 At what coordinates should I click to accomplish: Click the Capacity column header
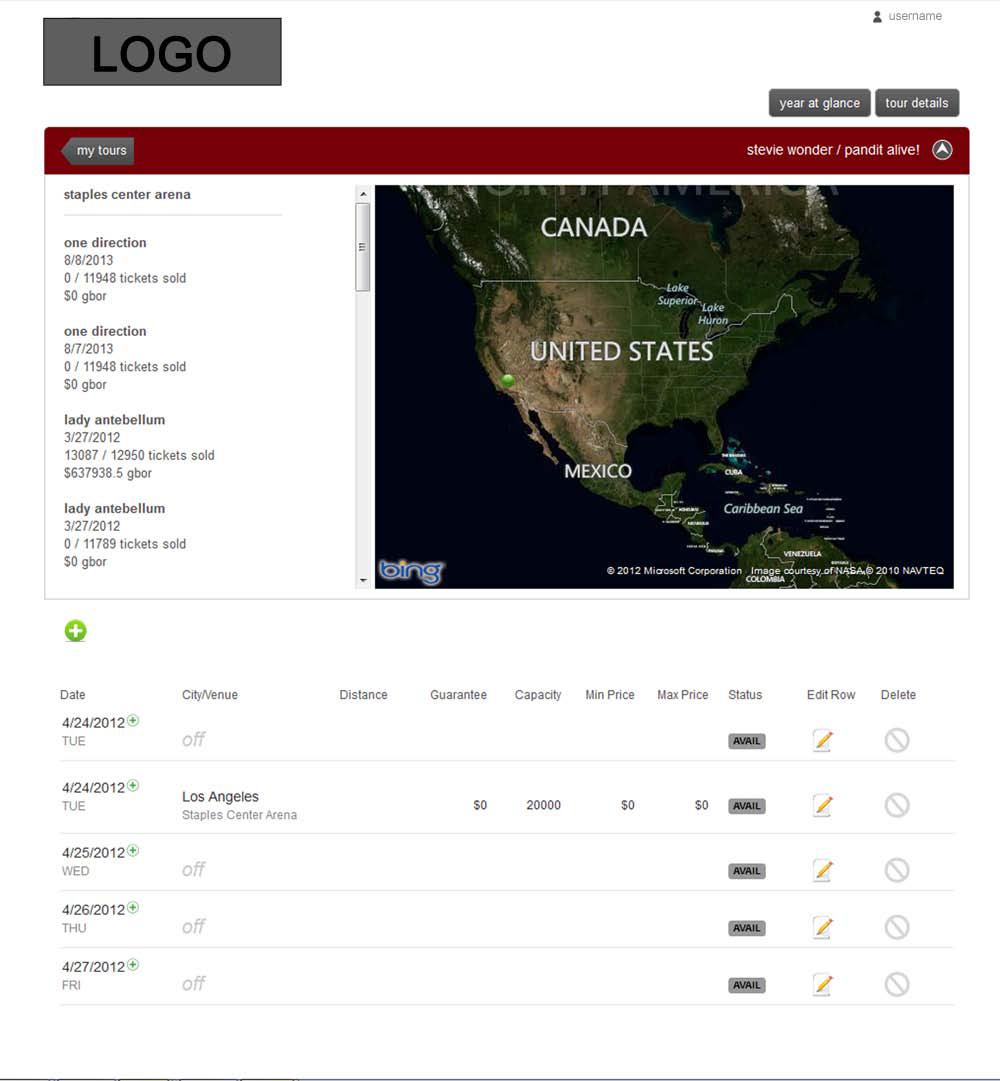538,695
